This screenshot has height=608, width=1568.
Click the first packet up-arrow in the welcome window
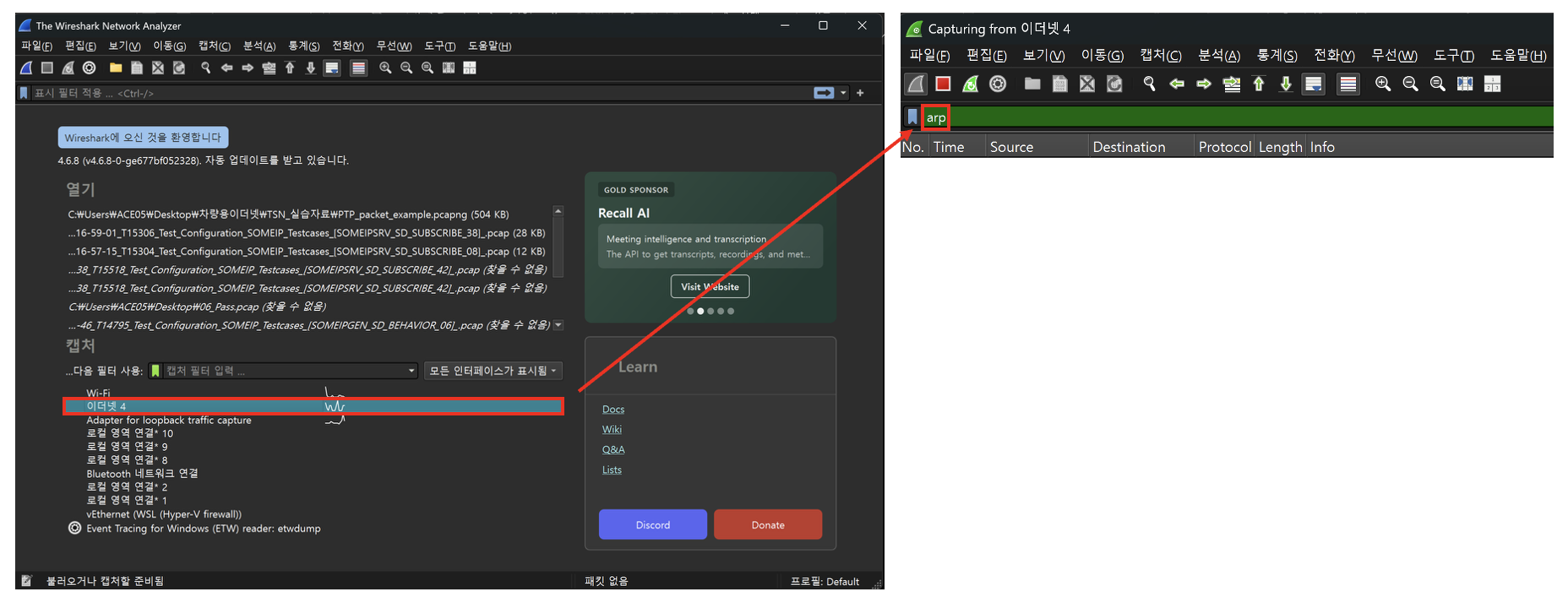pos(290,68)
